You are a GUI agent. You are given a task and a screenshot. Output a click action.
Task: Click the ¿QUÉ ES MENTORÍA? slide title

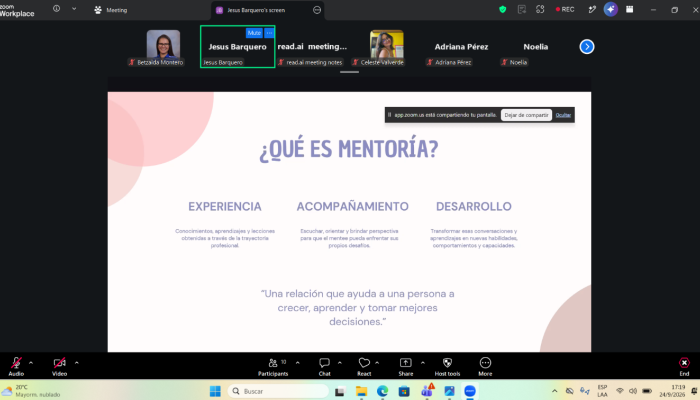349,149
